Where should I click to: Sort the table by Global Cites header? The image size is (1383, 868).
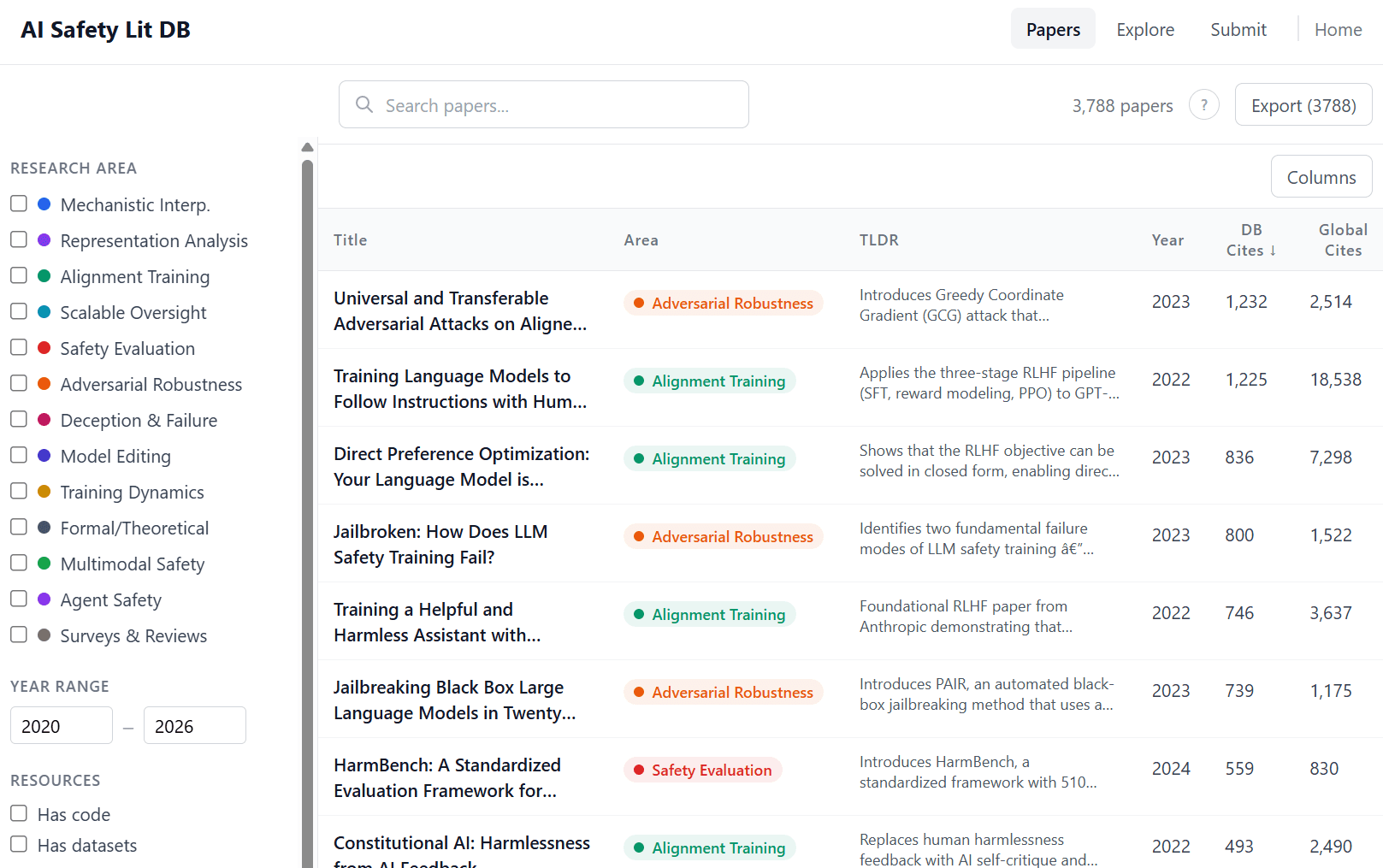[x=1342, y=240]
